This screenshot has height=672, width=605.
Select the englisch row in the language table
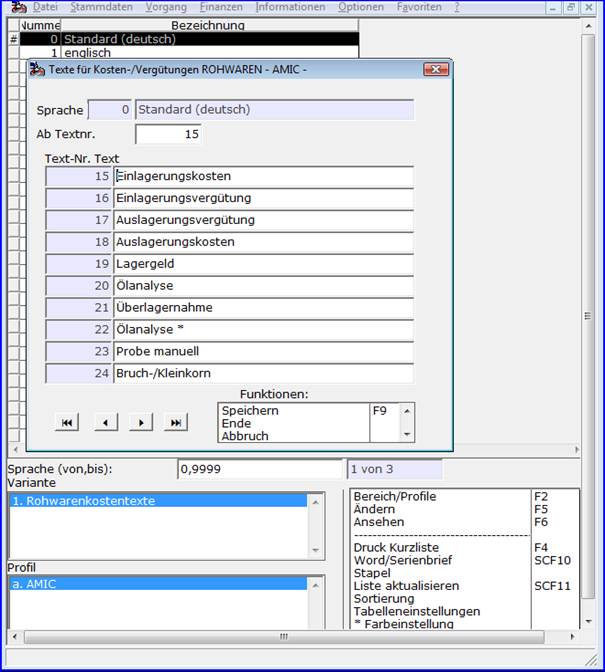[189, 53]
